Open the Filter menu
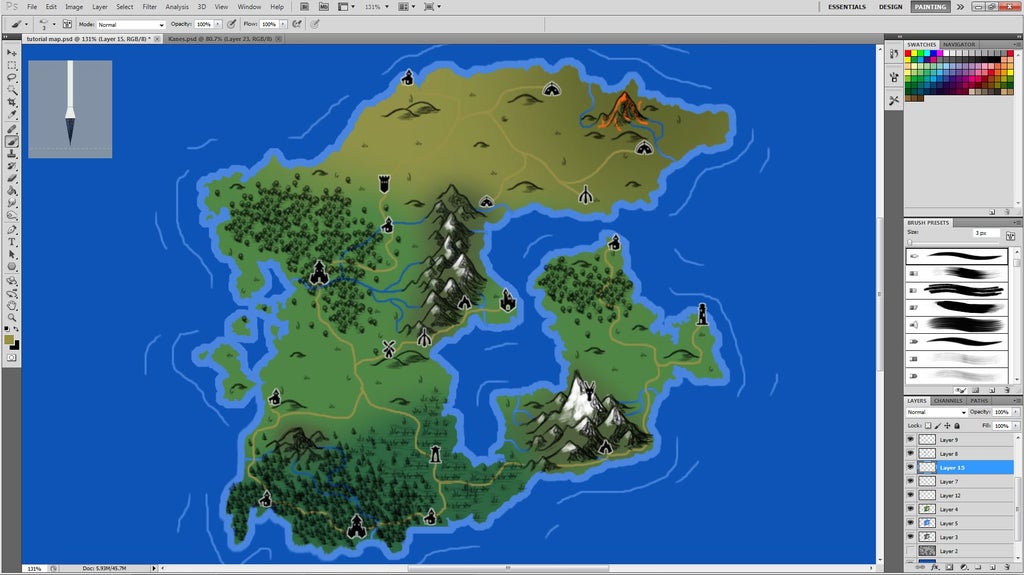1024x575 pixels. click(x=150, y=7)
